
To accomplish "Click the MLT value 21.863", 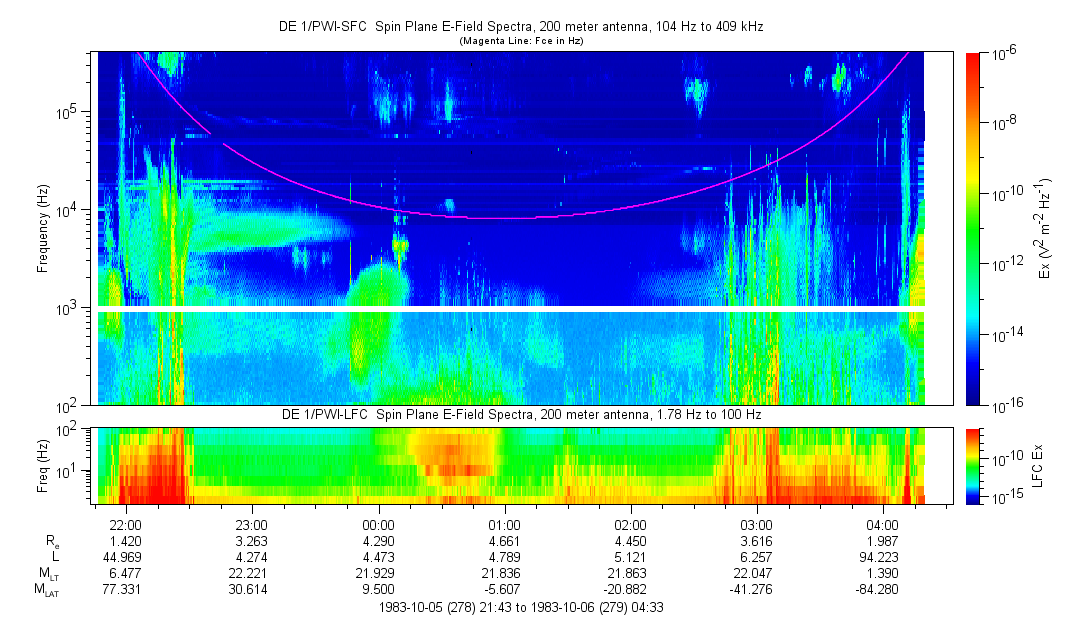I will click(627, 573).
